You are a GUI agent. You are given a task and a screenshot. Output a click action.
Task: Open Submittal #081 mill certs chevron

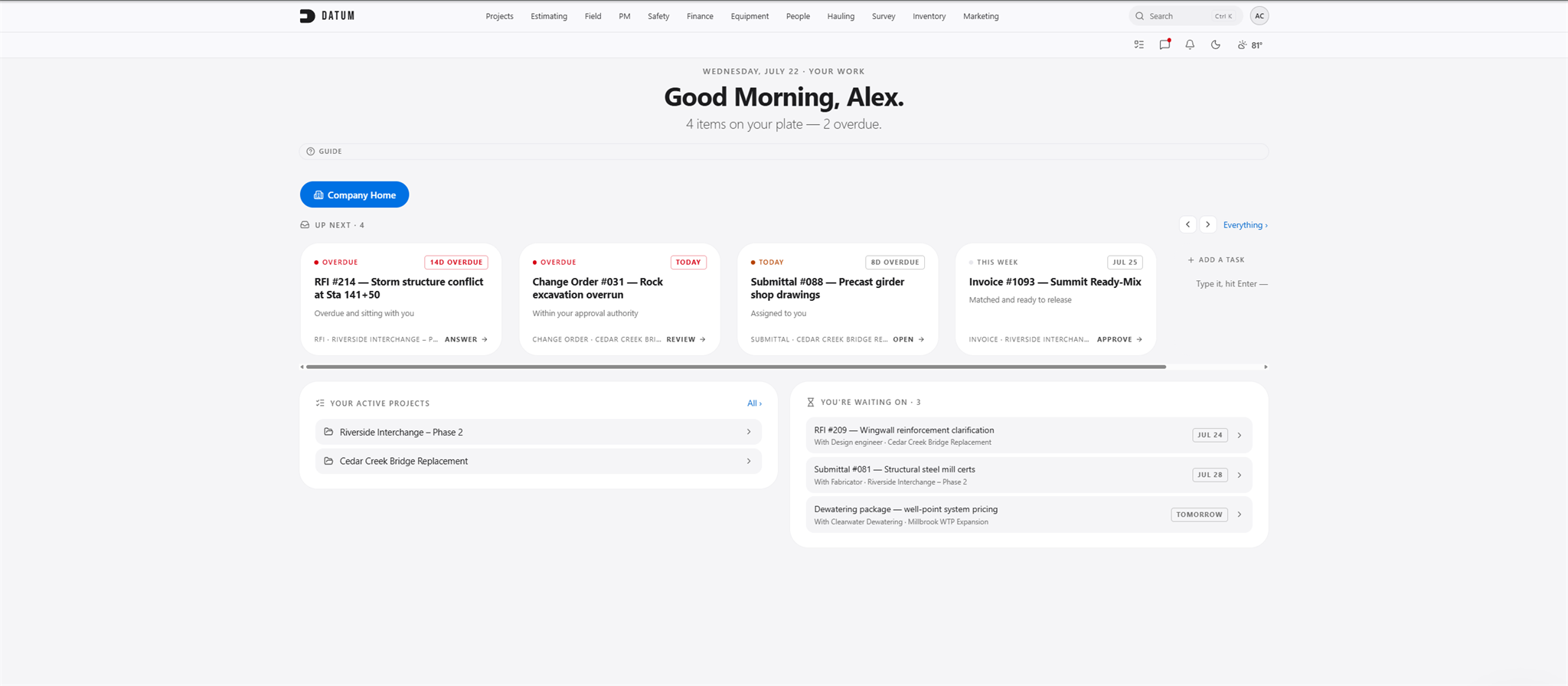pyautogui.click(x=1240, y=475)
